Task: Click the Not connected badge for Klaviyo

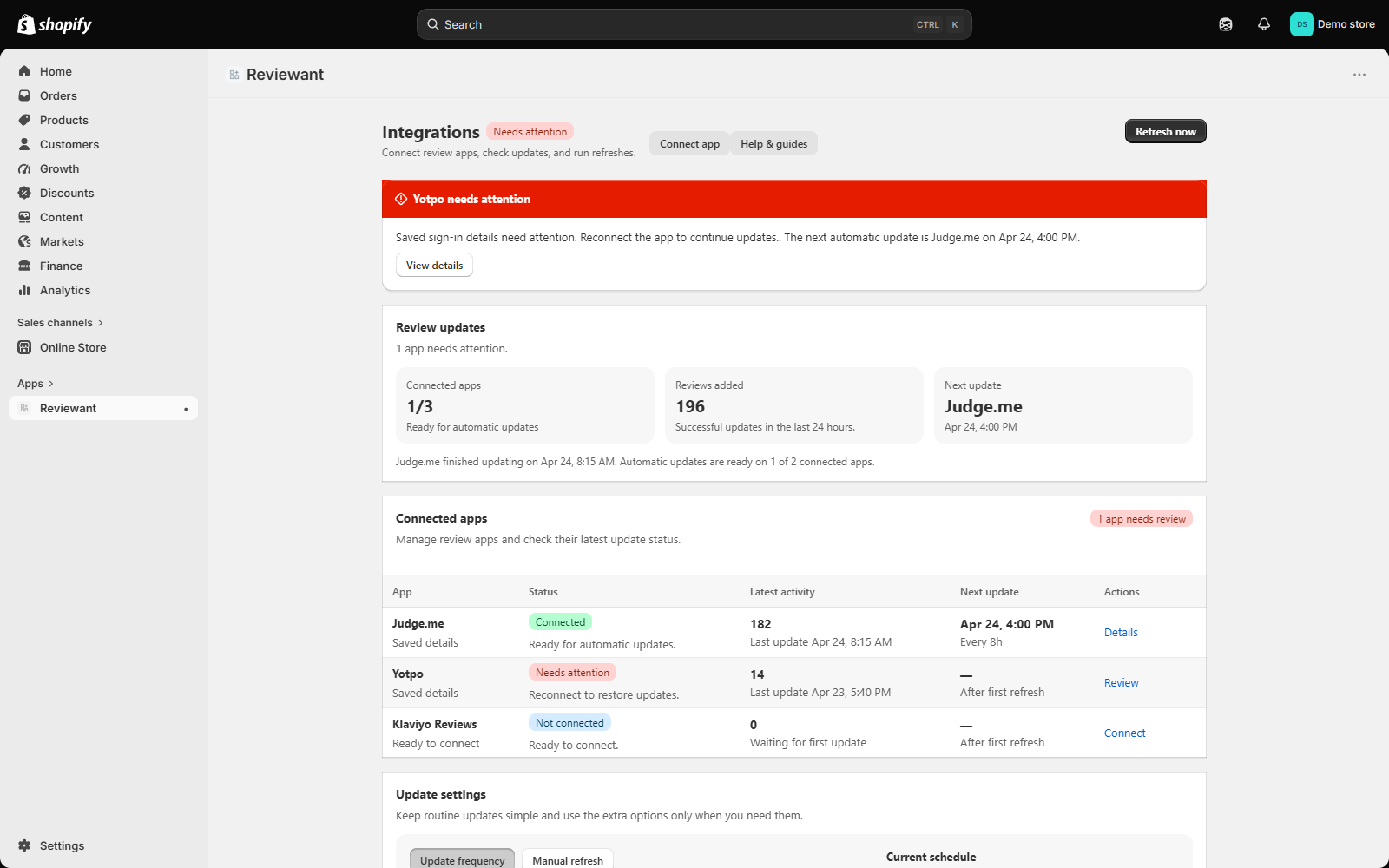Action: pos(569,722)
